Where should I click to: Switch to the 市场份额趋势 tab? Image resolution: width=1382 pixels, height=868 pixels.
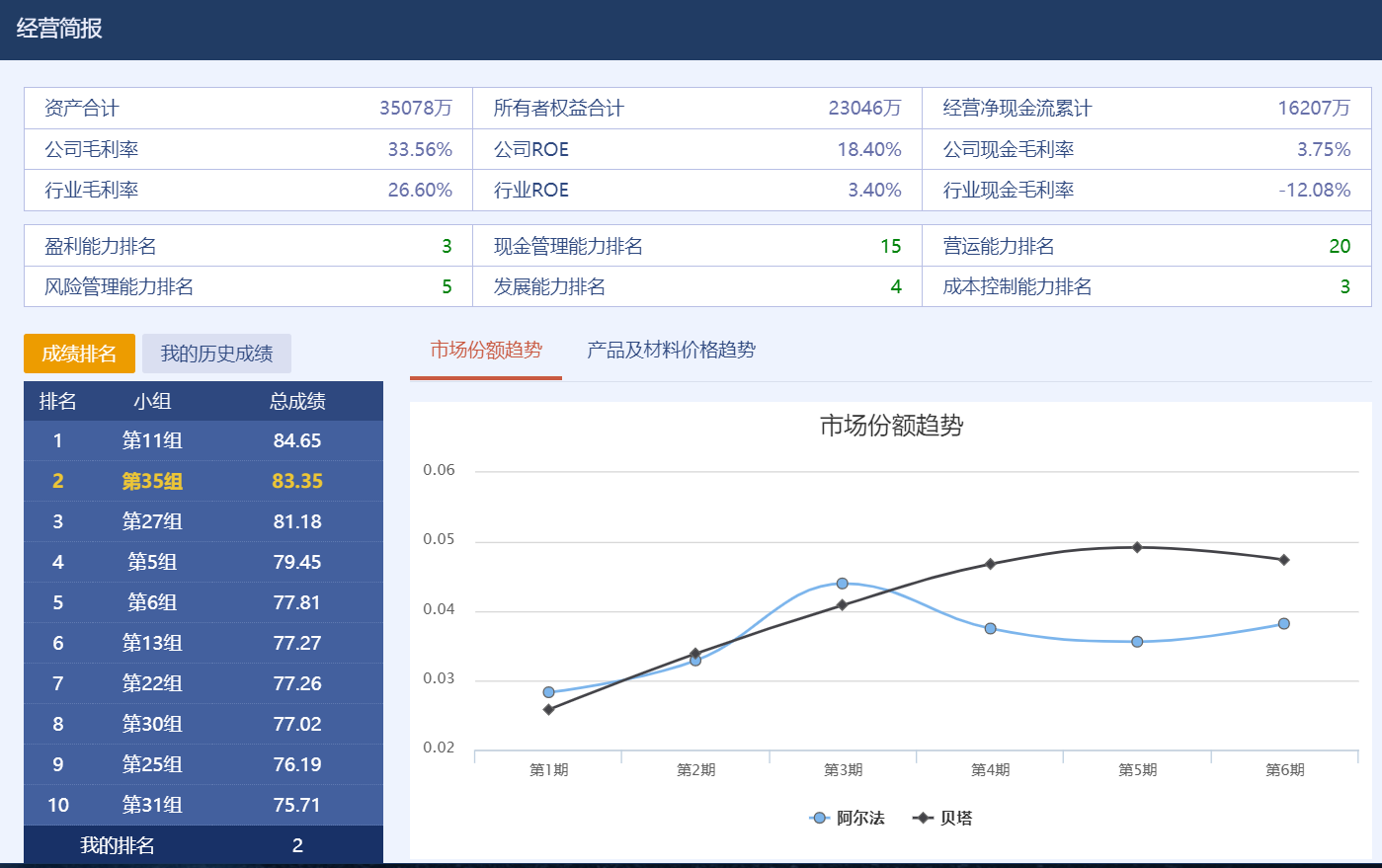486,350
